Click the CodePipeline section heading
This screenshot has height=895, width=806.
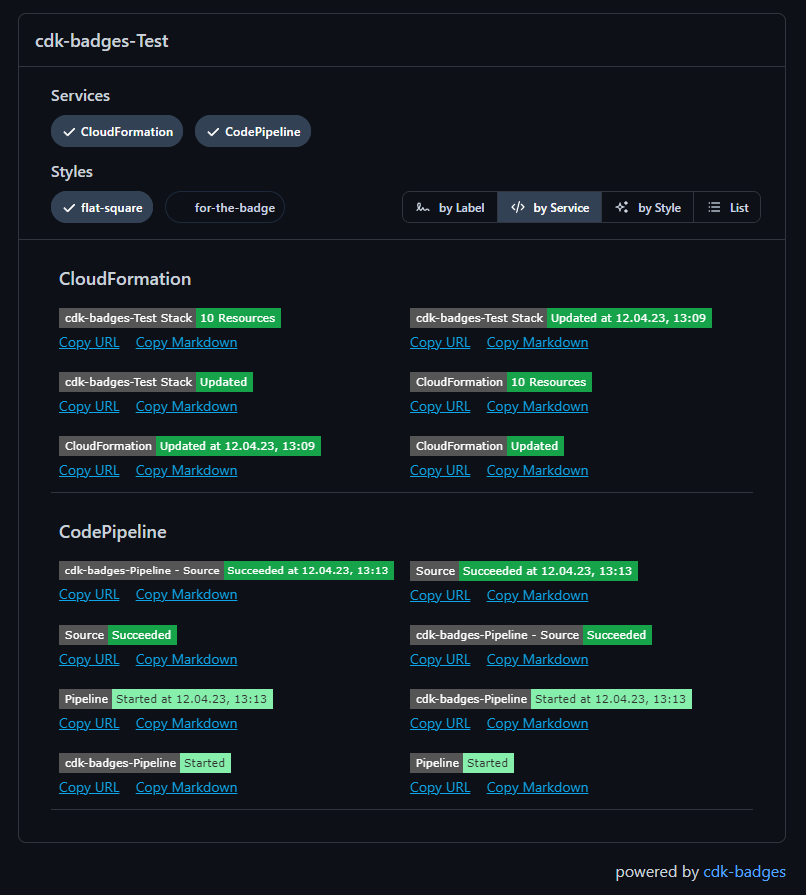point(112,531)
